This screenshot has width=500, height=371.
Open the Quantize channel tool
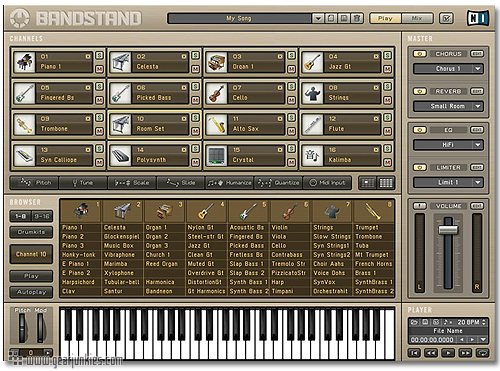coord(278,183)
